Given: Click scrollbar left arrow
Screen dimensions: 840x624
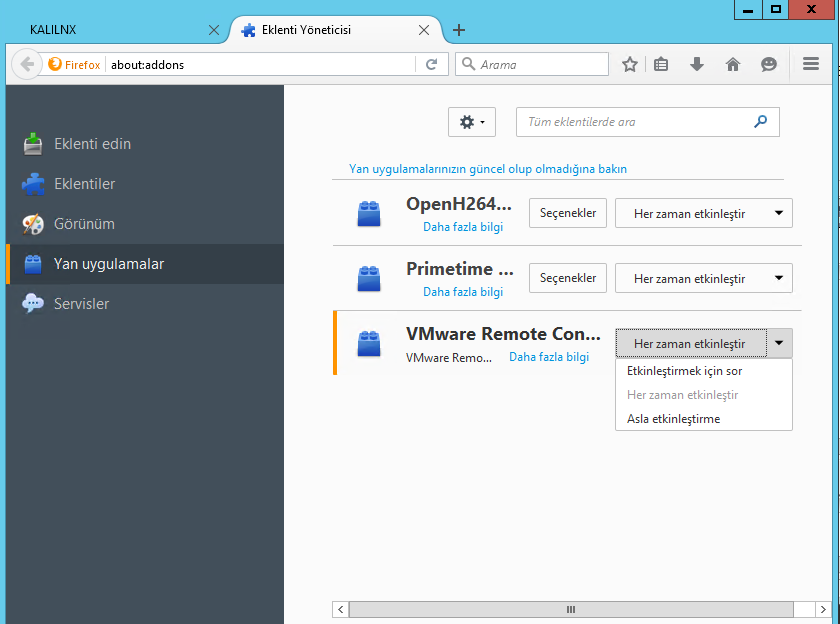Looking at the screenshot, I should (340, 610).
